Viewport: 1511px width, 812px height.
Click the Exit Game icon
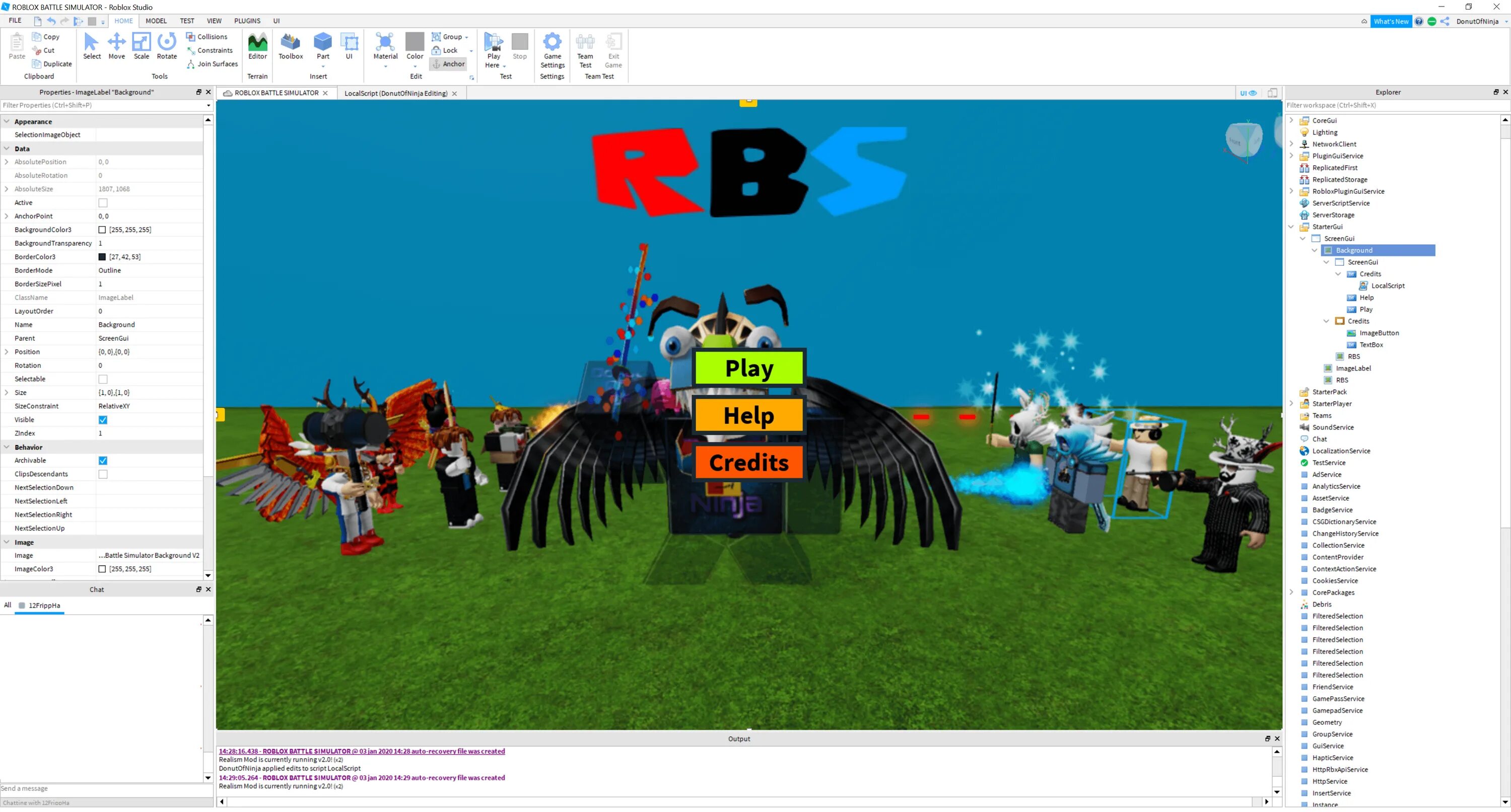613,50
